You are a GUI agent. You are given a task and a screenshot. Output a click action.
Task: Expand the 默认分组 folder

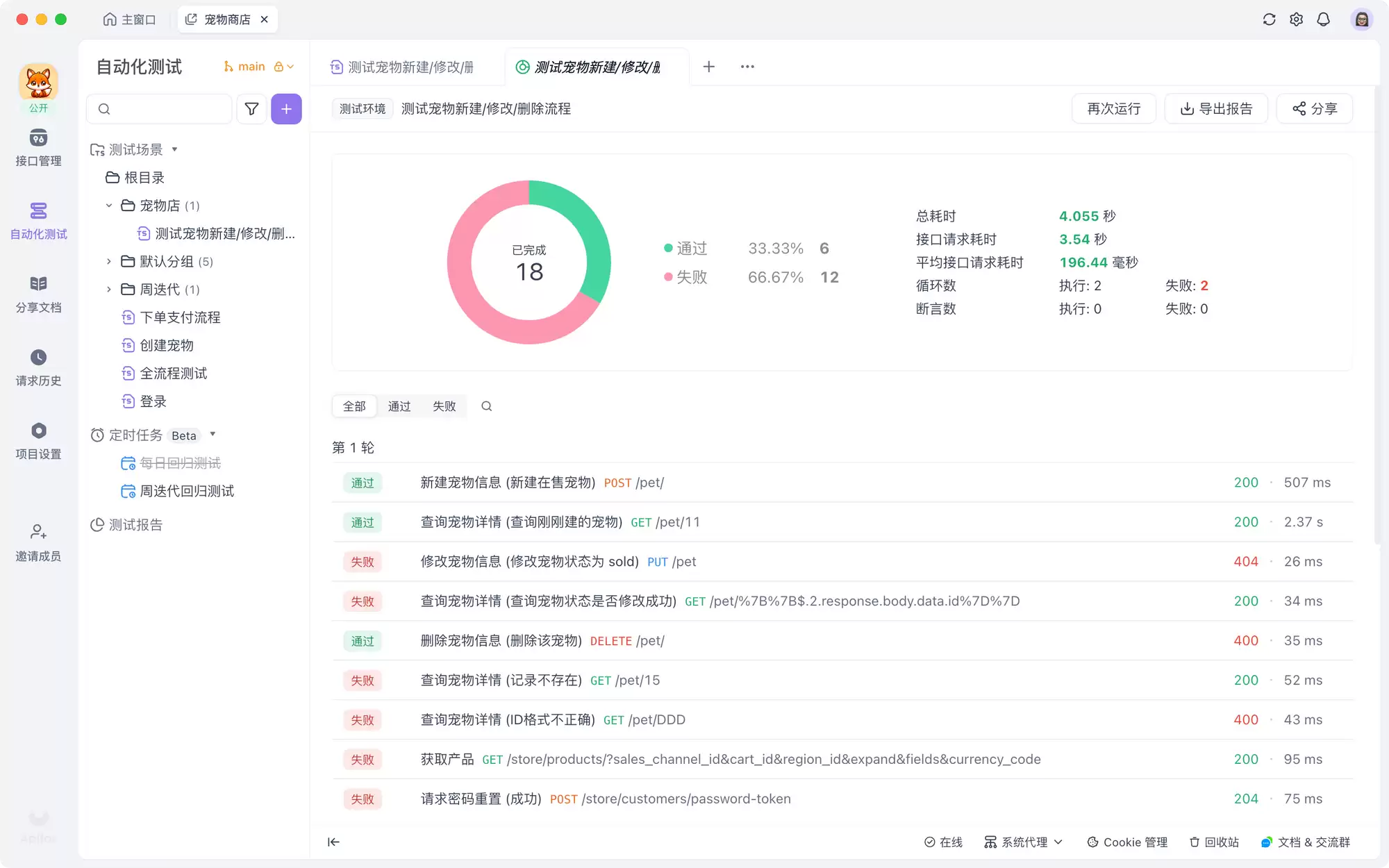tap(108, 262)
